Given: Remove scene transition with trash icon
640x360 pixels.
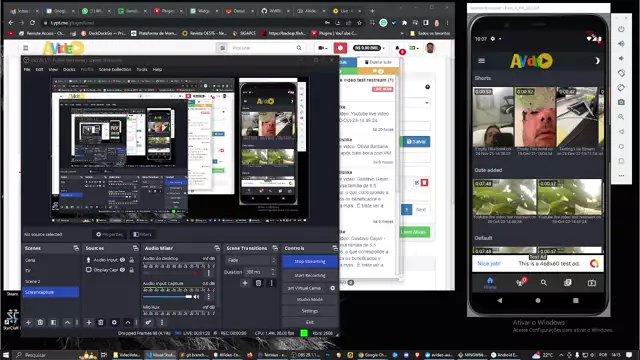Looking at the screenshot, I should click(x=258, y=283).
